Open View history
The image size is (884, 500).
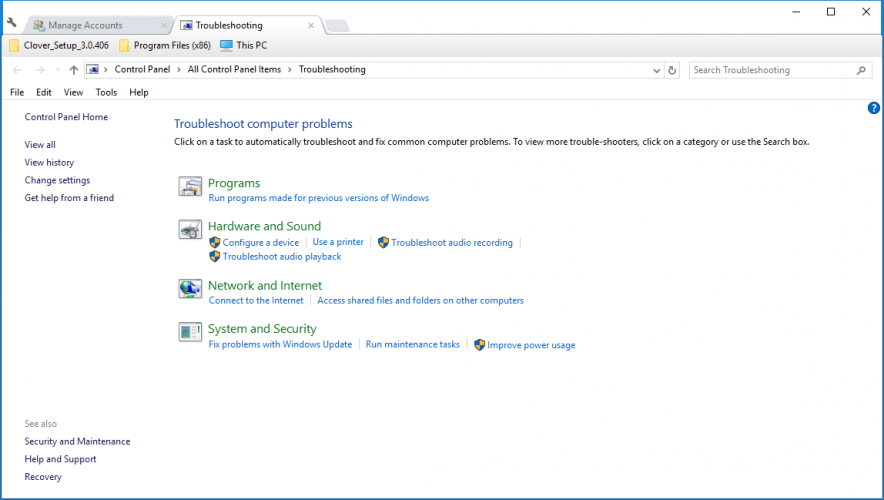[x=49, y=162]
